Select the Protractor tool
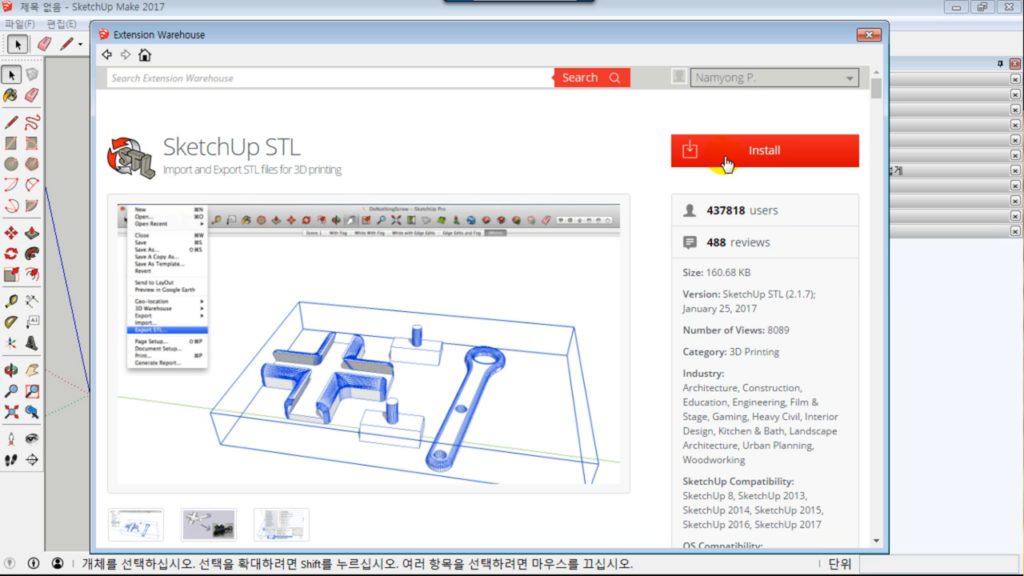This screenshot has width=1024, height=576. (11, 322)
